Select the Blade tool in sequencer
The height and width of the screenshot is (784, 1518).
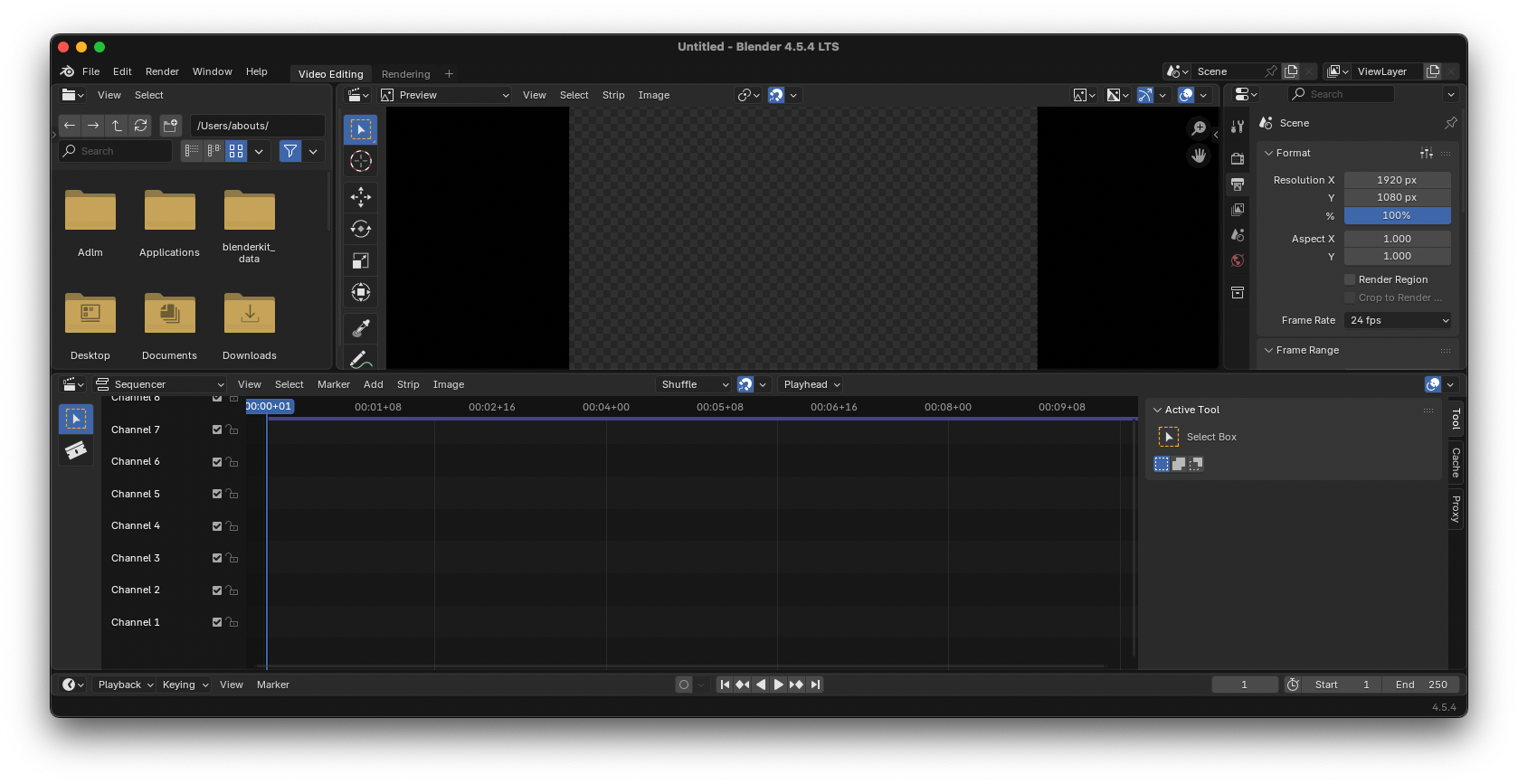click(x=76, y=450)
